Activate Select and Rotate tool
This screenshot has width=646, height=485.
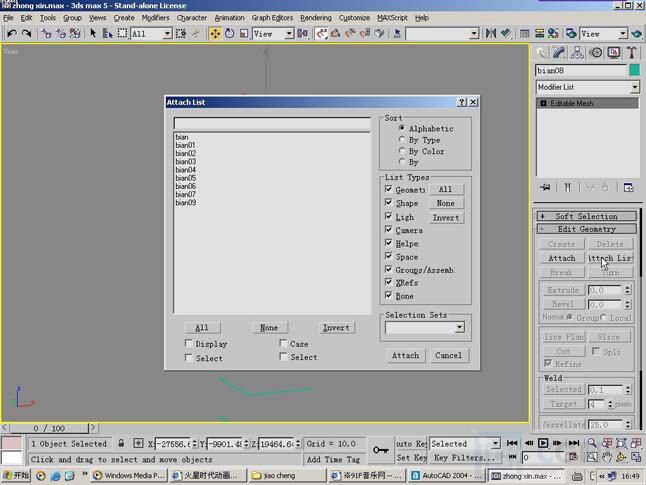click(230, 34)
